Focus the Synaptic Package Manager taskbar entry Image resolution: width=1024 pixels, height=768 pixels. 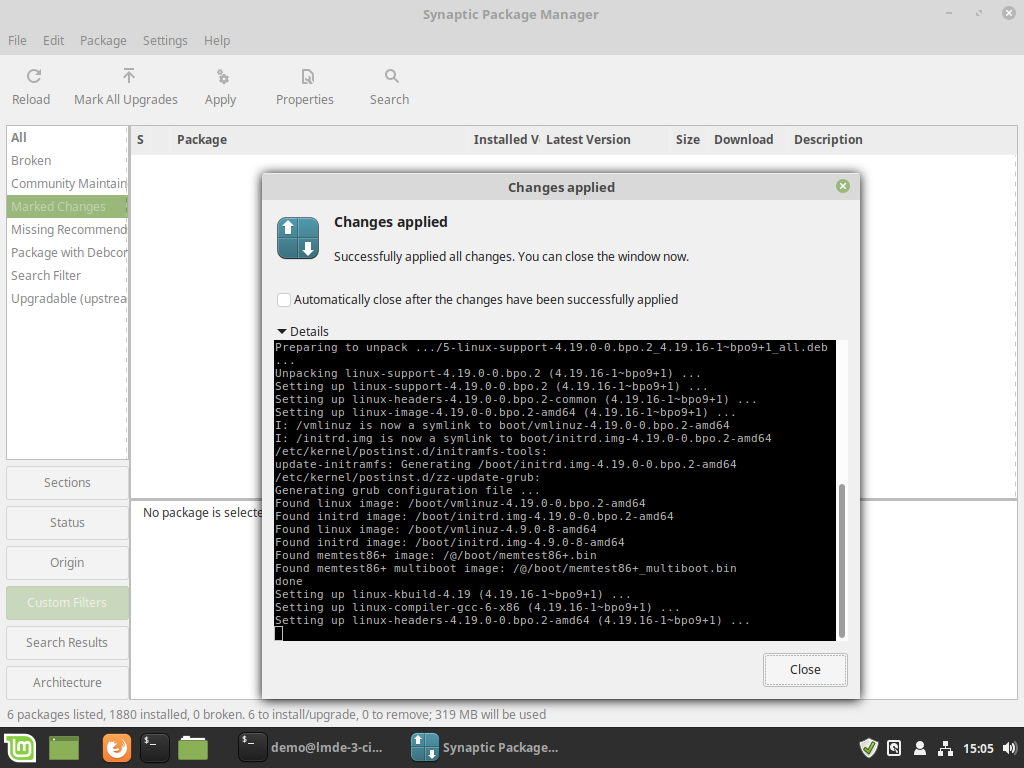(x=485, y=748)
